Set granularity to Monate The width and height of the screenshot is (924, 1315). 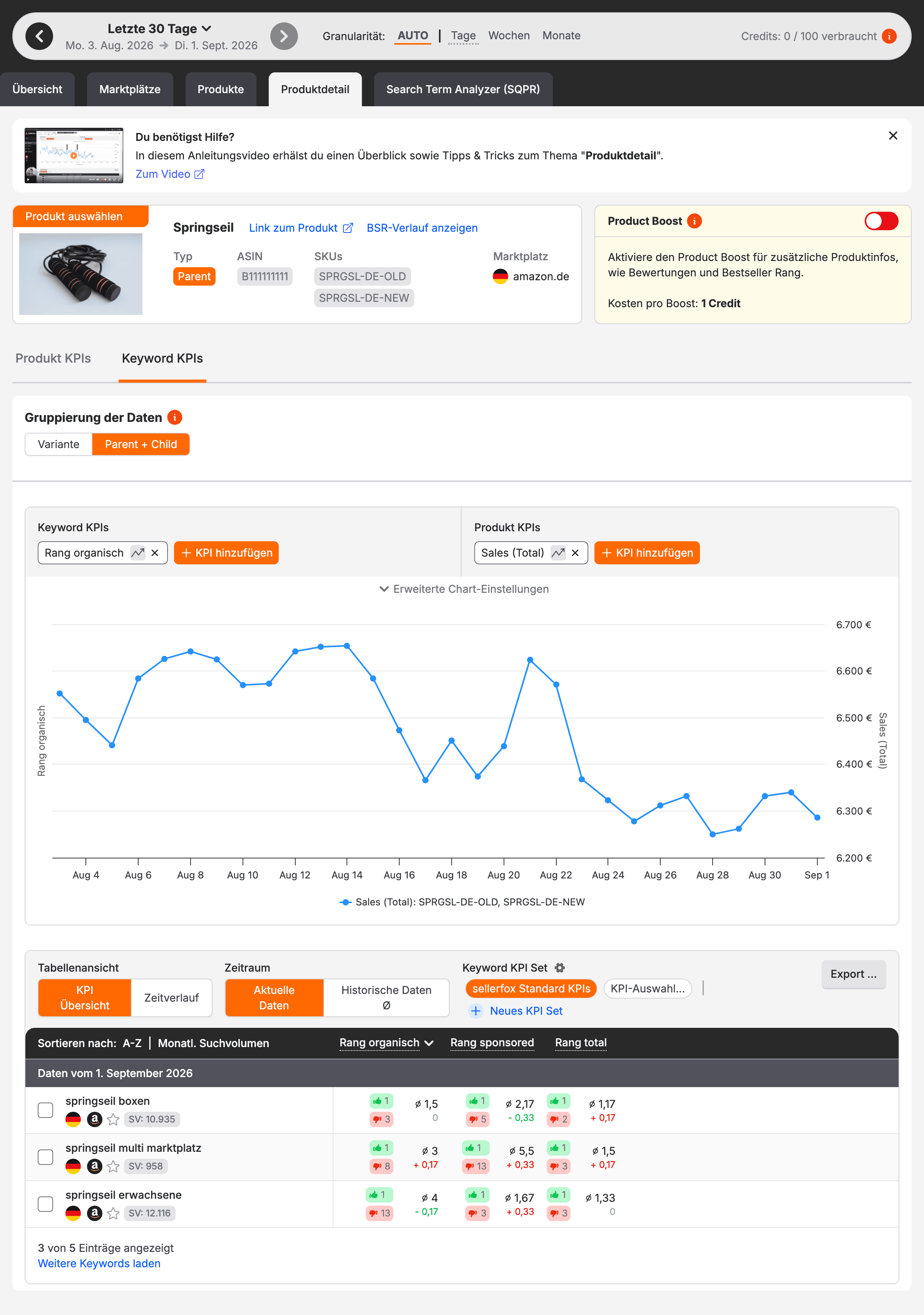click(x=561, y=35)
